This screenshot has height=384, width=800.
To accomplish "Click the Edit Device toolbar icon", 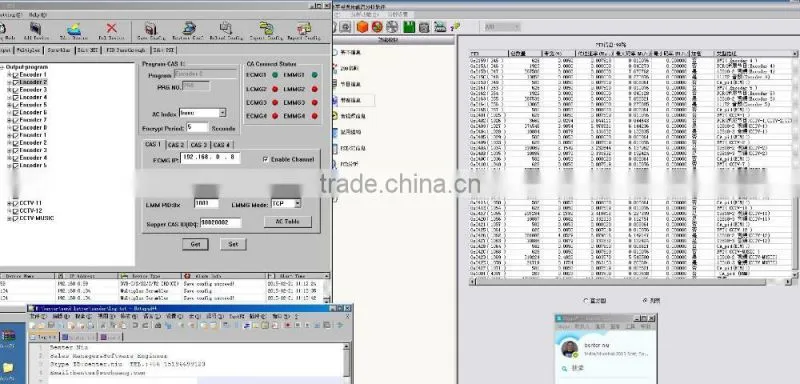I will [73, 30].
